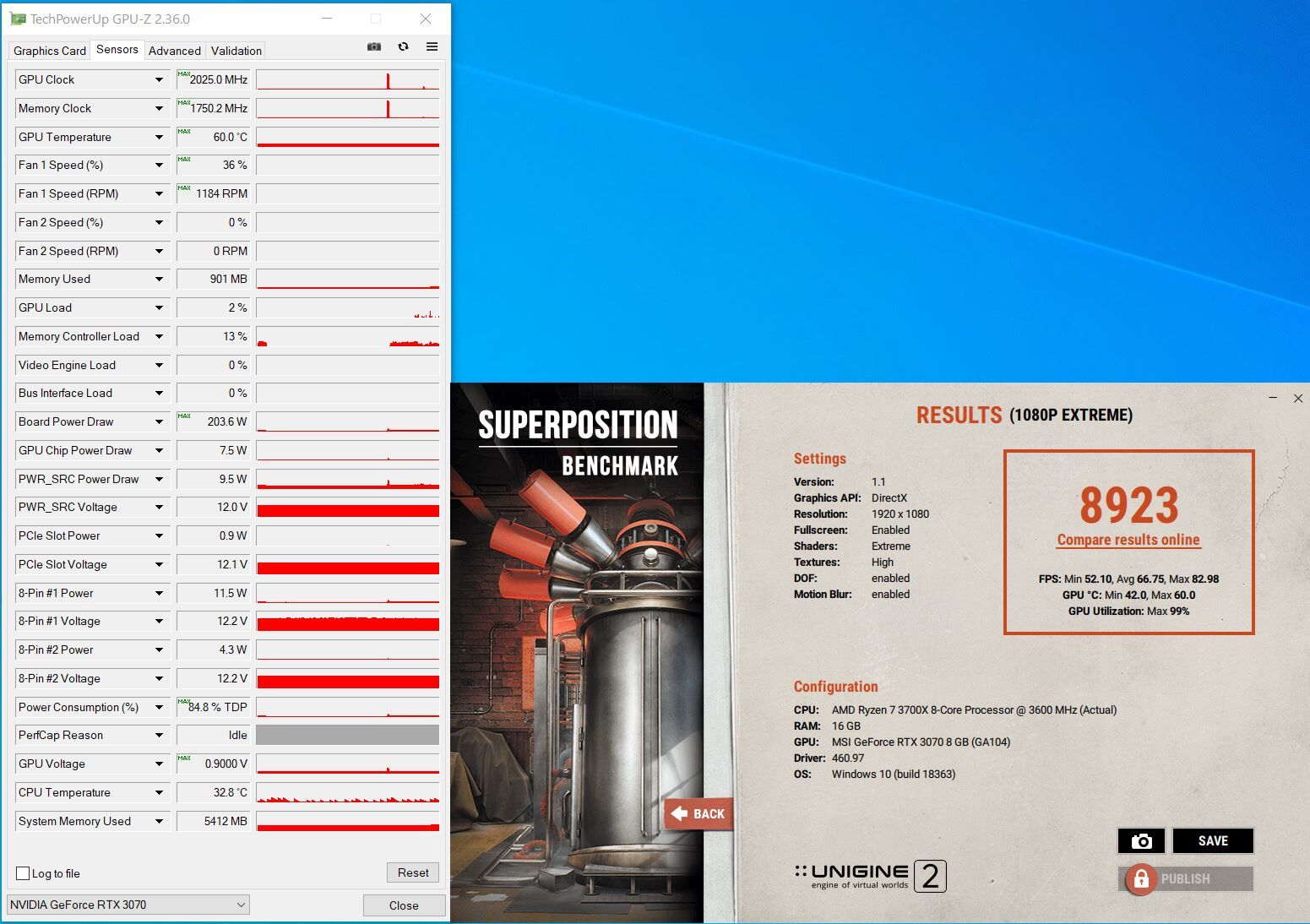This screenshot has width=1310, height=924.
Task: Open 8-Pin #1 Power dropdown
Action: (x=159, y=593)
